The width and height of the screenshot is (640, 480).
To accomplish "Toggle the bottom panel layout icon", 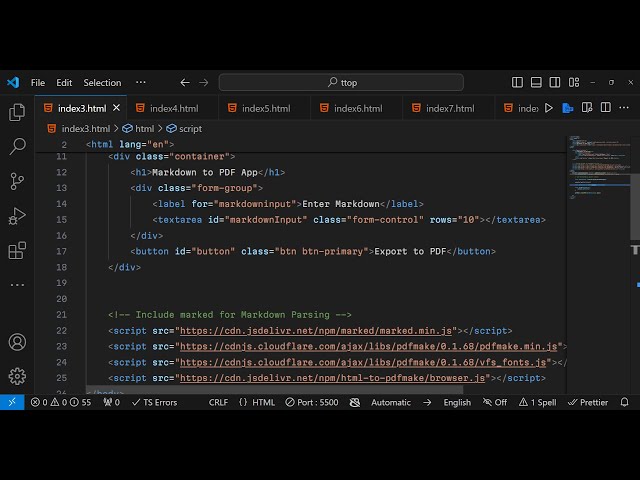I will point(539,83).
